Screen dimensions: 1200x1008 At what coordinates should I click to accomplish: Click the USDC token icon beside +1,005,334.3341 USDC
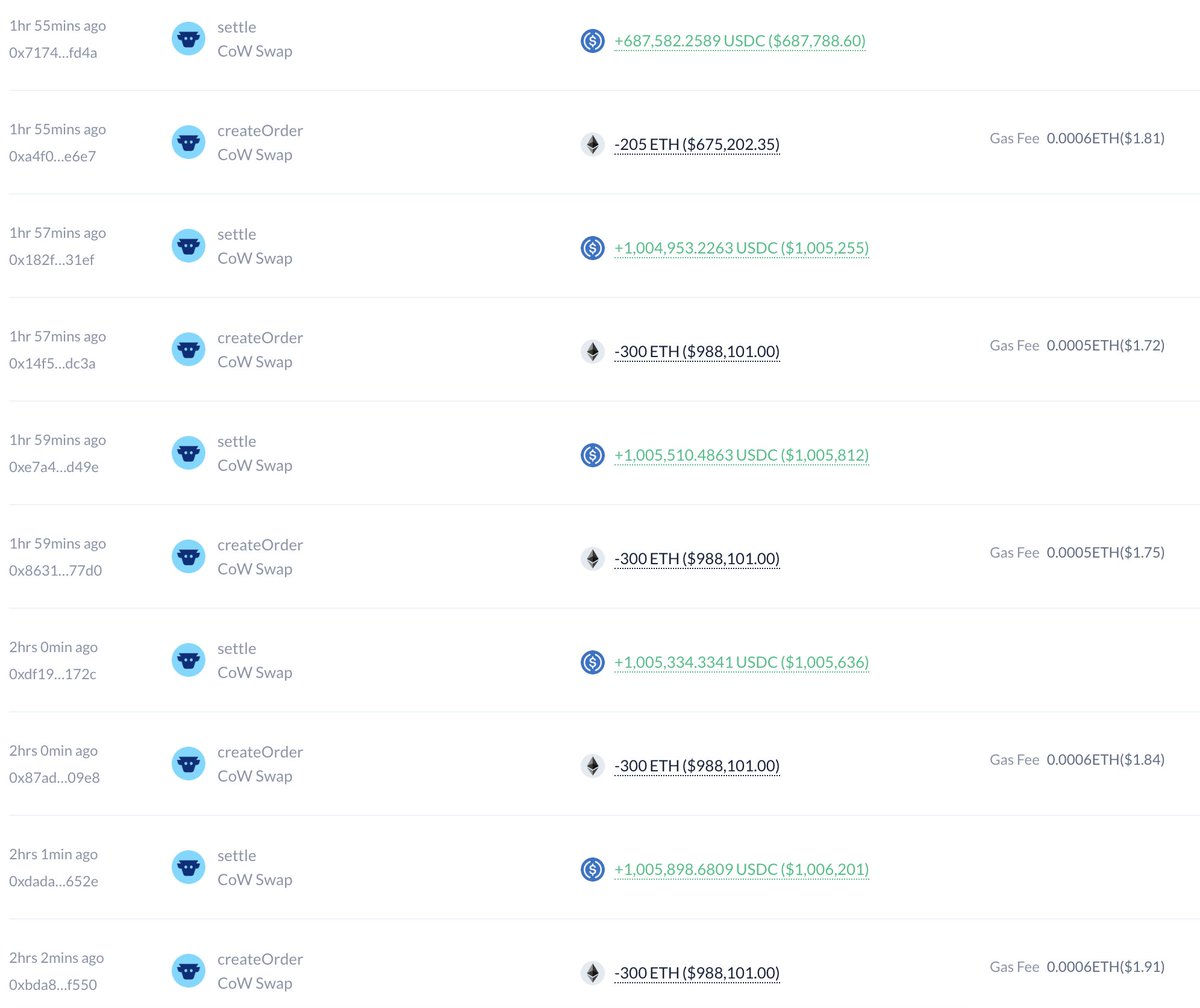pyautogui.click(x=593, y=662)
